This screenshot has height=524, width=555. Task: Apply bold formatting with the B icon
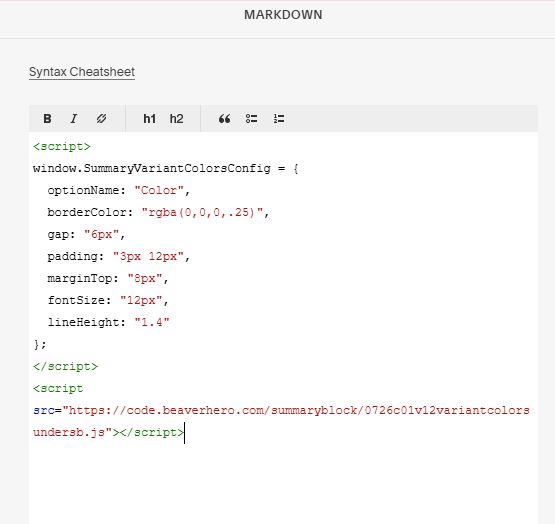tap(47, 119)
